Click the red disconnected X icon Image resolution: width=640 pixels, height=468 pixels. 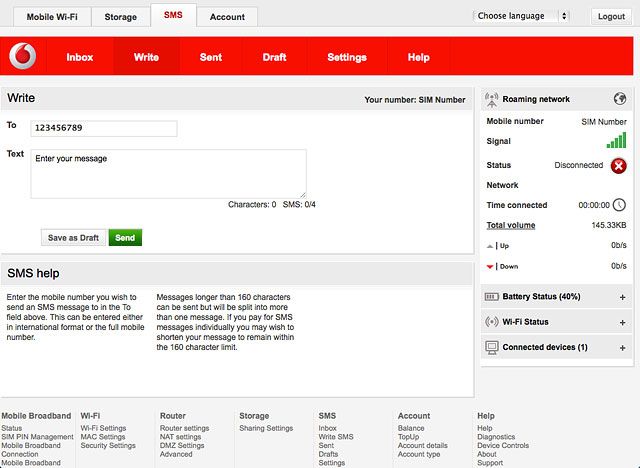(x=618, y=166)
